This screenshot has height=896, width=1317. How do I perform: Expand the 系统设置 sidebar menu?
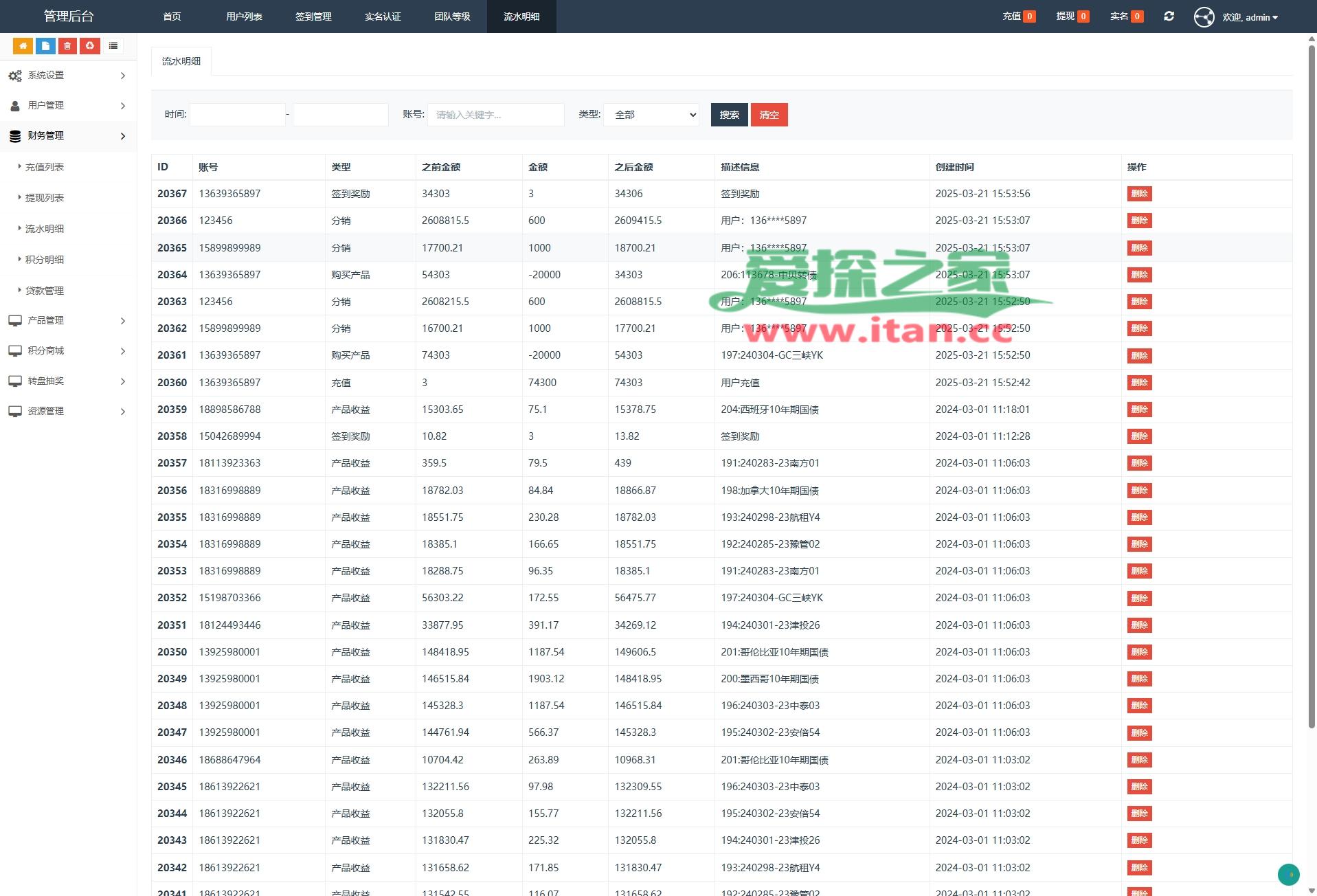tap(67, 76)
